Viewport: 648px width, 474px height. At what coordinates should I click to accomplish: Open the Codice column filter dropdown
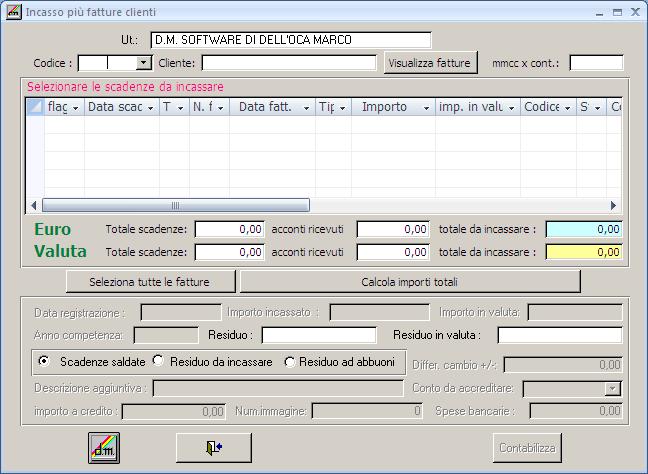pos(567,108)
